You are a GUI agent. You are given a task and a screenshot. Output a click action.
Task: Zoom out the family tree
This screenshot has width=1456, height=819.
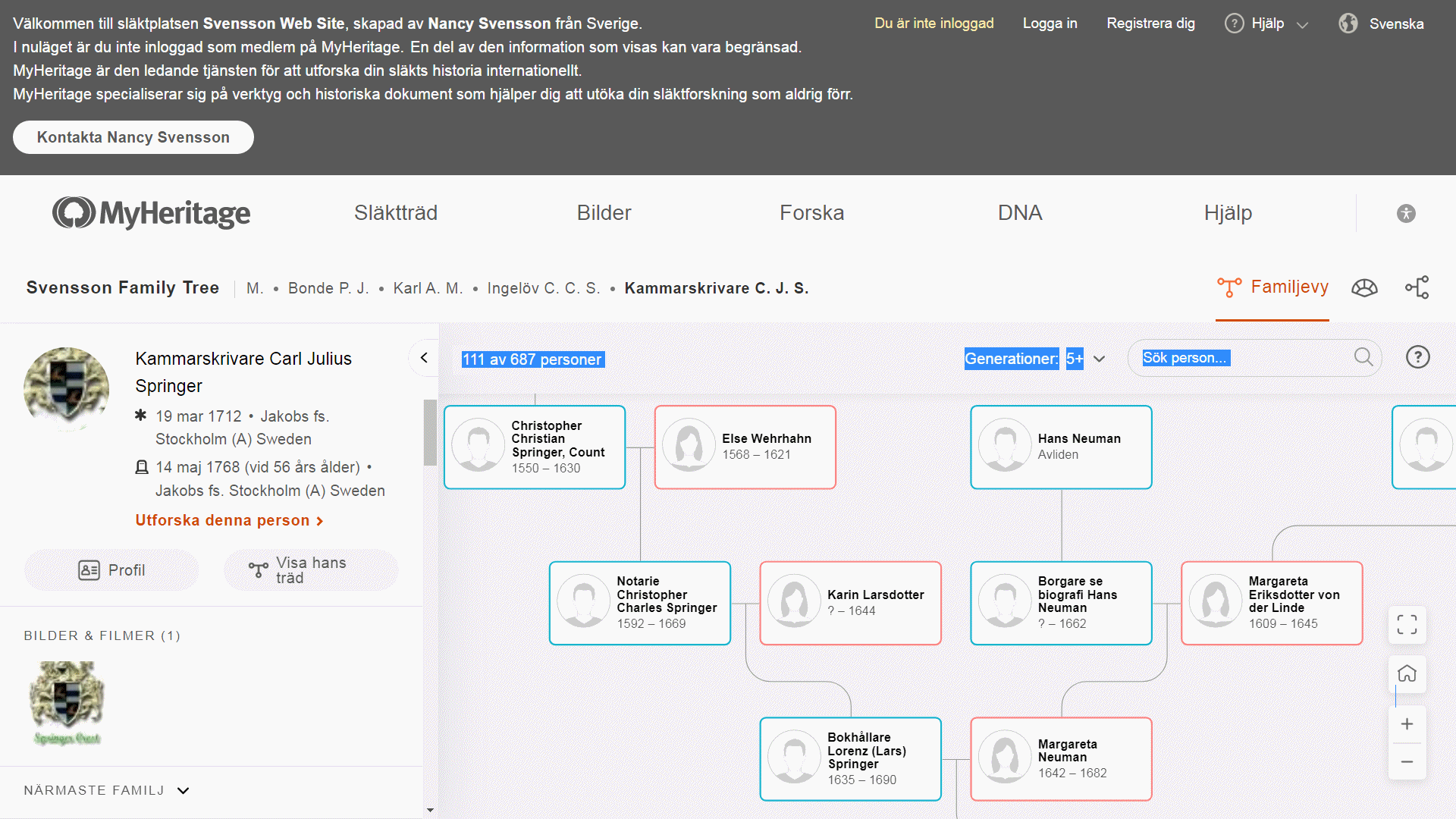[1407, 761]
